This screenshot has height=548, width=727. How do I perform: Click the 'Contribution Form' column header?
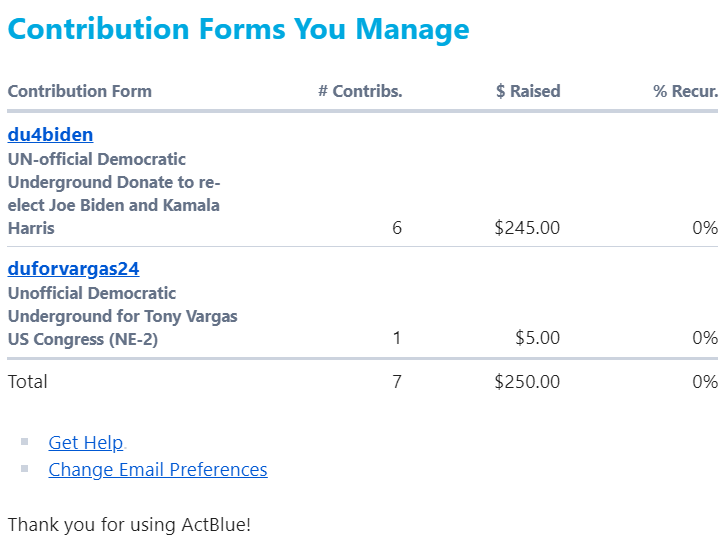(80, 91)
